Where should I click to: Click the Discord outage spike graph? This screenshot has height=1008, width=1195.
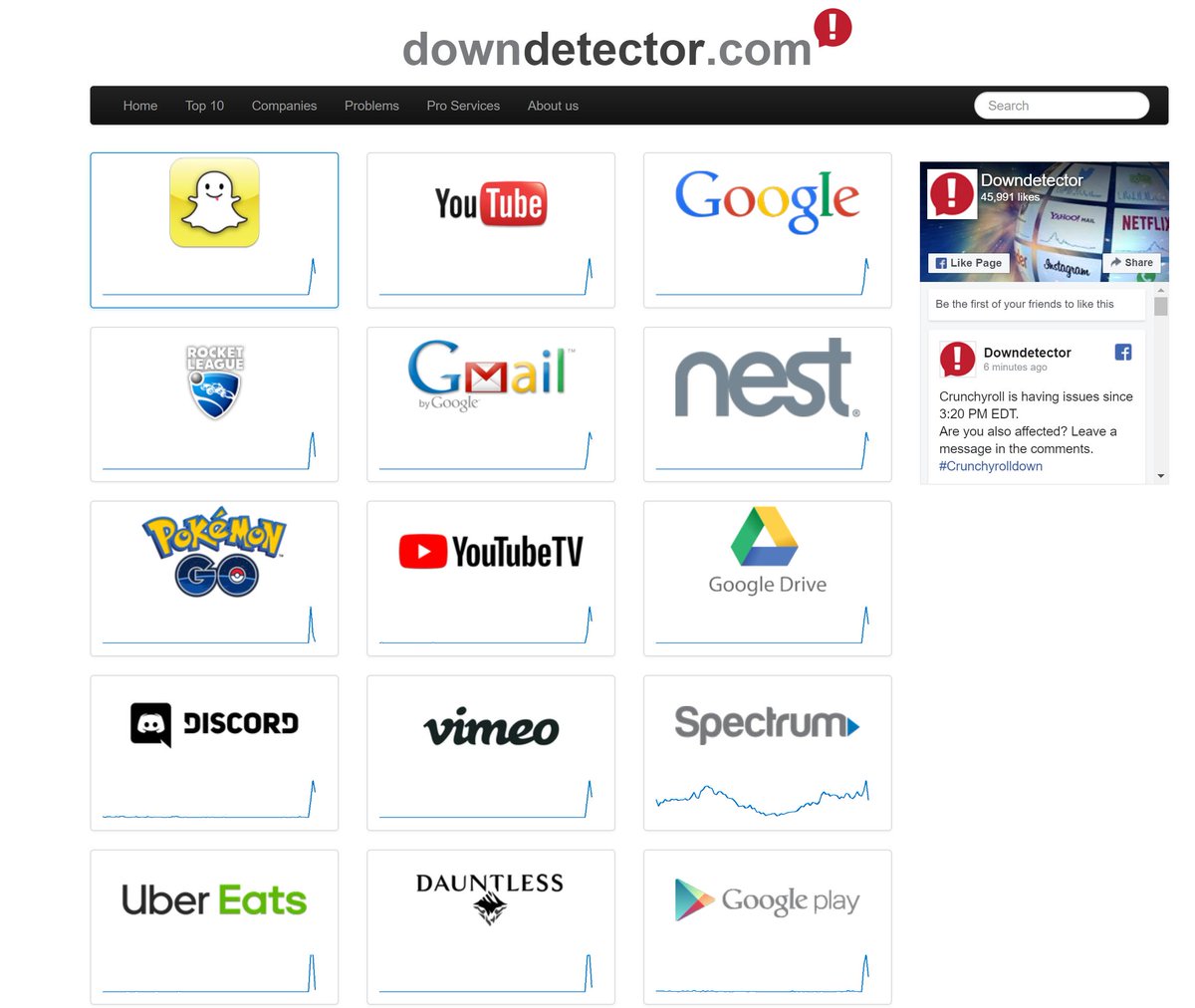[209, 800]
